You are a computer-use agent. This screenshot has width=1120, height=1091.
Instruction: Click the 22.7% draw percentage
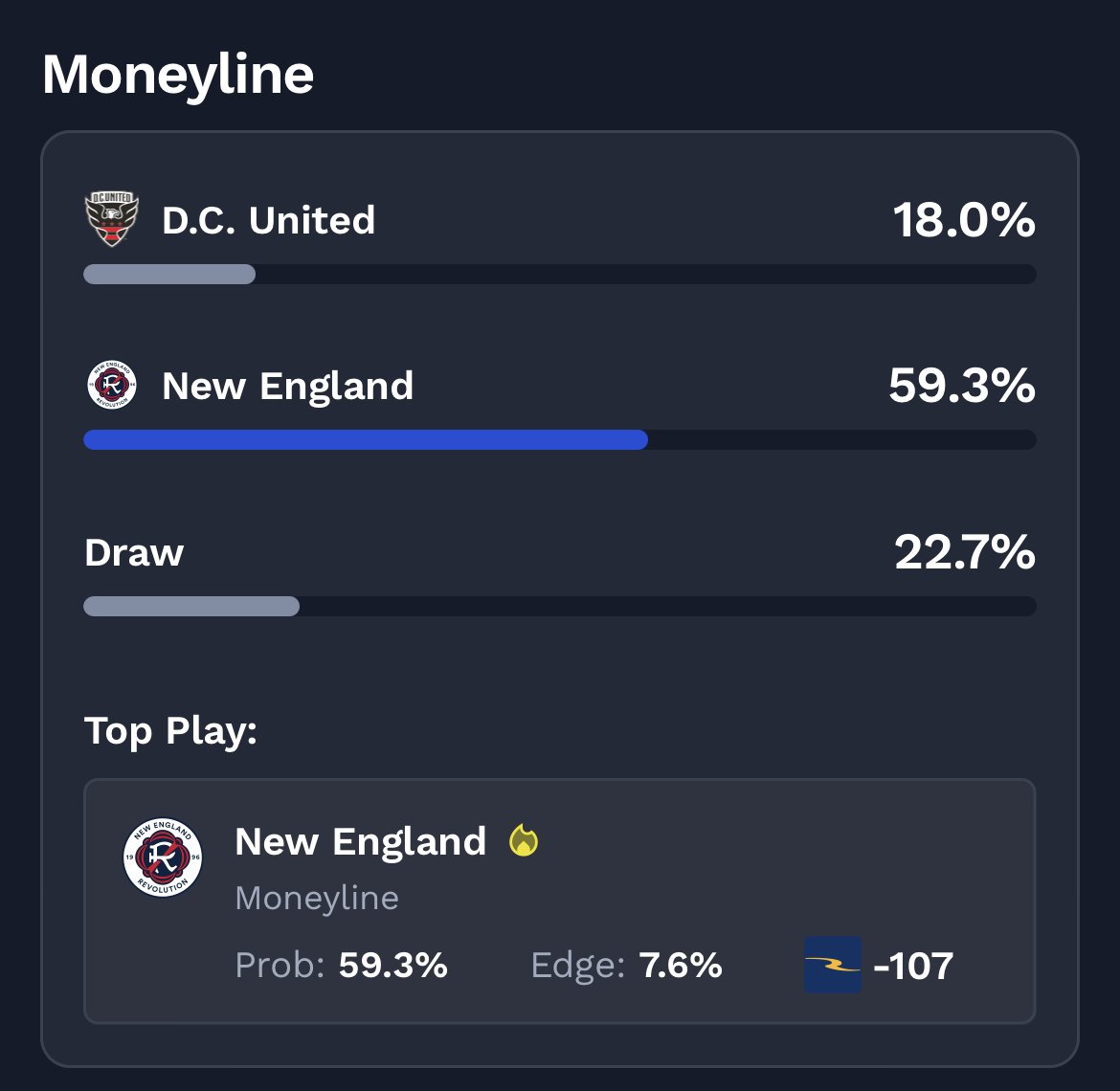(964, 552)
